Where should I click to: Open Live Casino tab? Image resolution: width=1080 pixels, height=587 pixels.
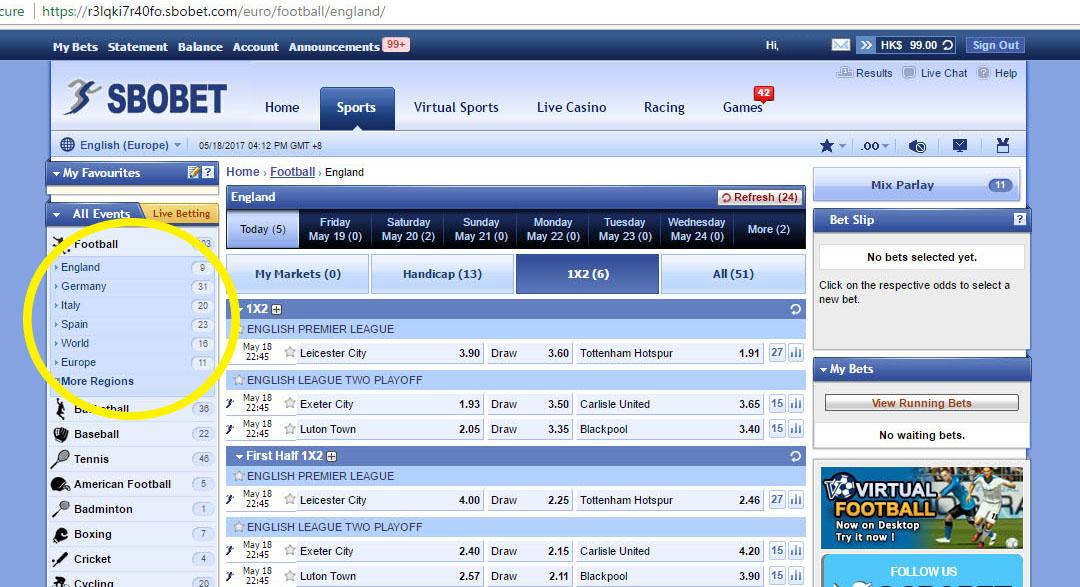tap(571, 107)
